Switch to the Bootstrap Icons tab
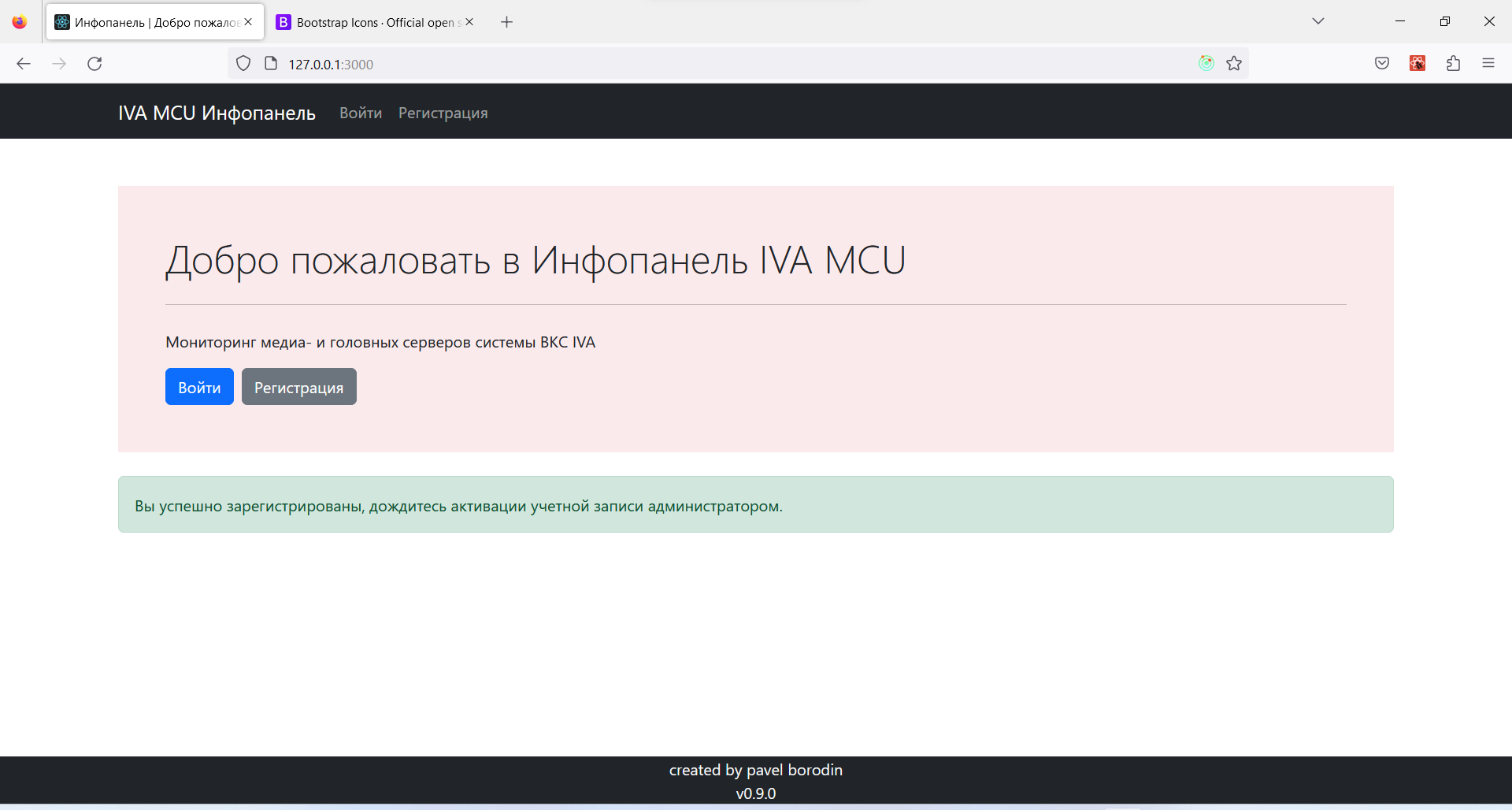1512x810 pixels. (376, 22)
